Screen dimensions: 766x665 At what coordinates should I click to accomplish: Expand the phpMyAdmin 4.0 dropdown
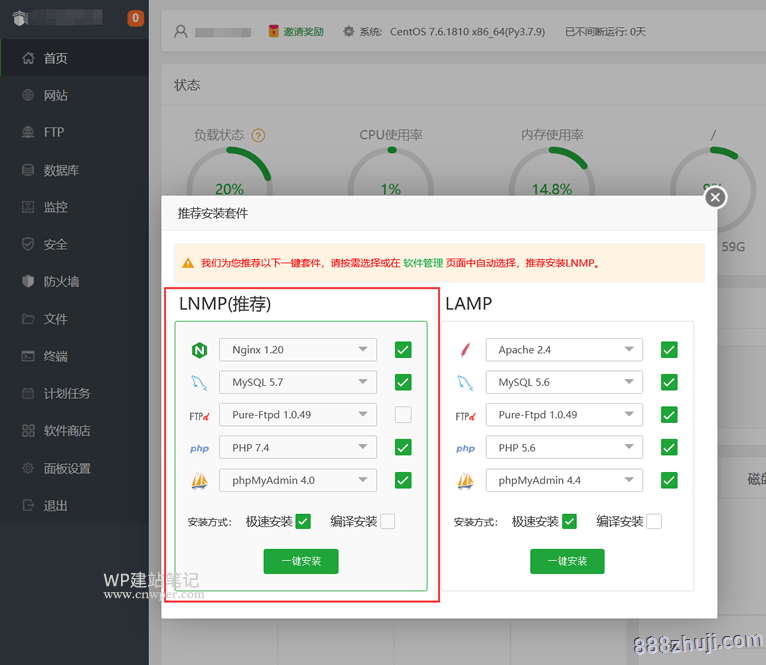[298, 480]
